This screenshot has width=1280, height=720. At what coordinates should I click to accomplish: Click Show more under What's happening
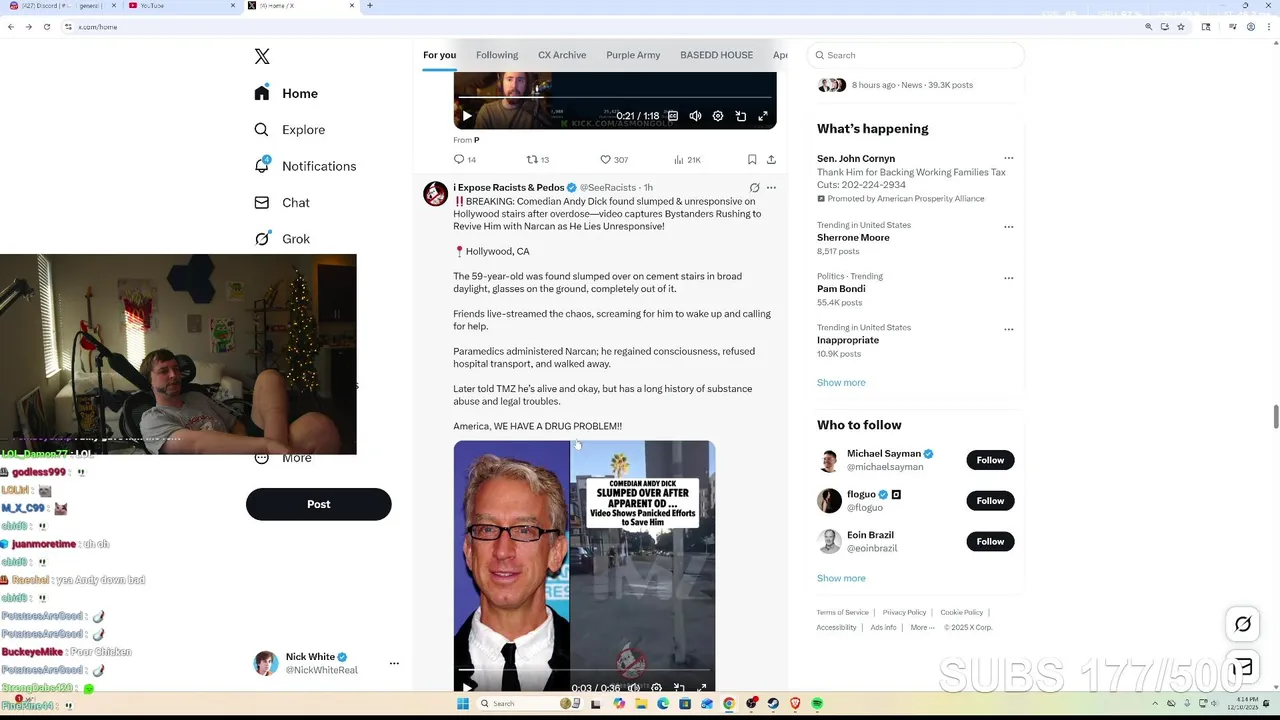pos(841,382)
